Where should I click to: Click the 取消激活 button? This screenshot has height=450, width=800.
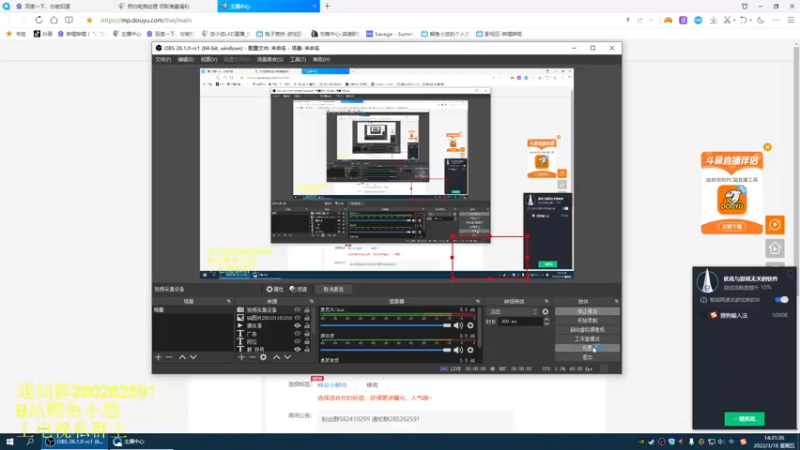(x=334, y=289)
